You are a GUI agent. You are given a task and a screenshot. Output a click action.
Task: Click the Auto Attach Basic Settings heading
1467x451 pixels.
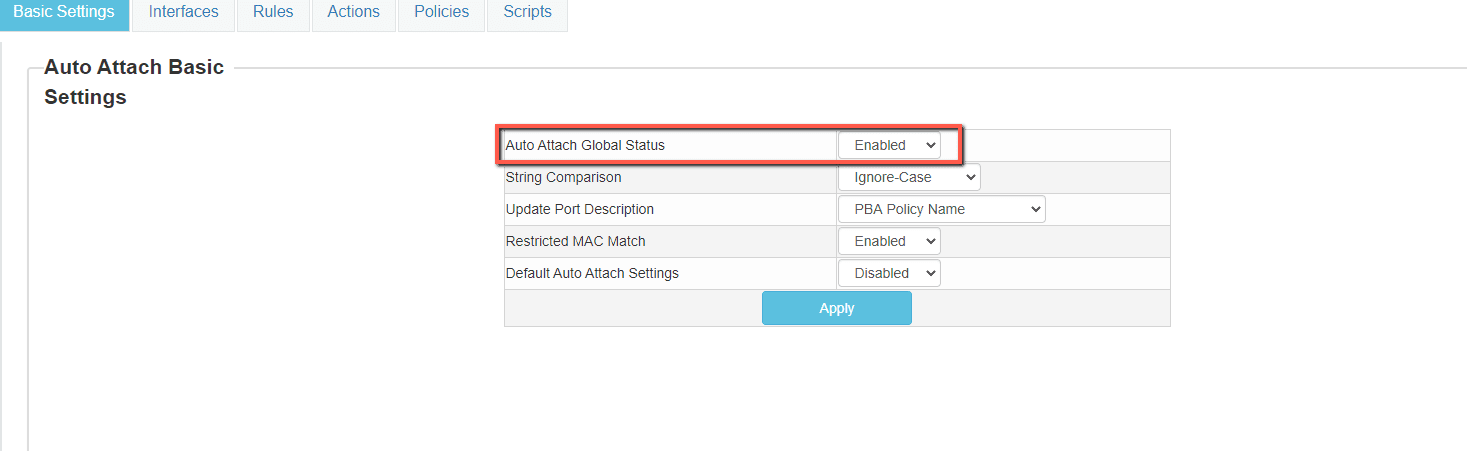click(x=134, y=82)
